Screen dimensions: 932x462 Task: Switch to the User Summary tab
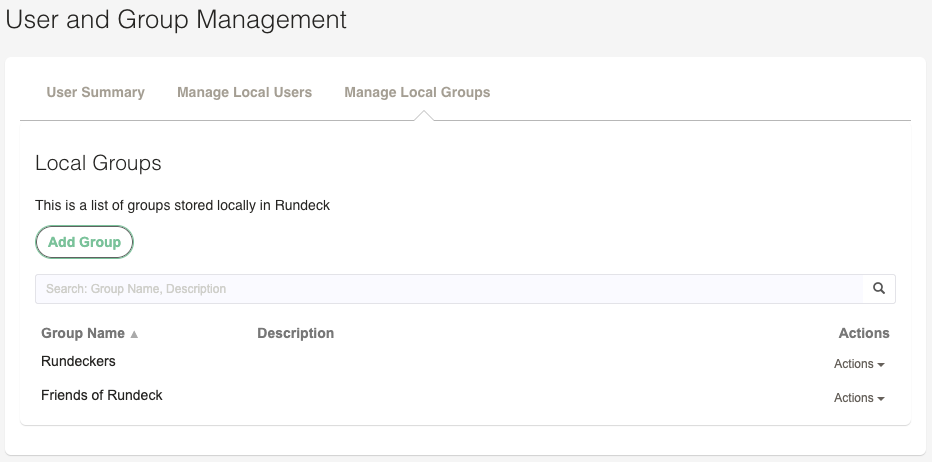[96, 92]
